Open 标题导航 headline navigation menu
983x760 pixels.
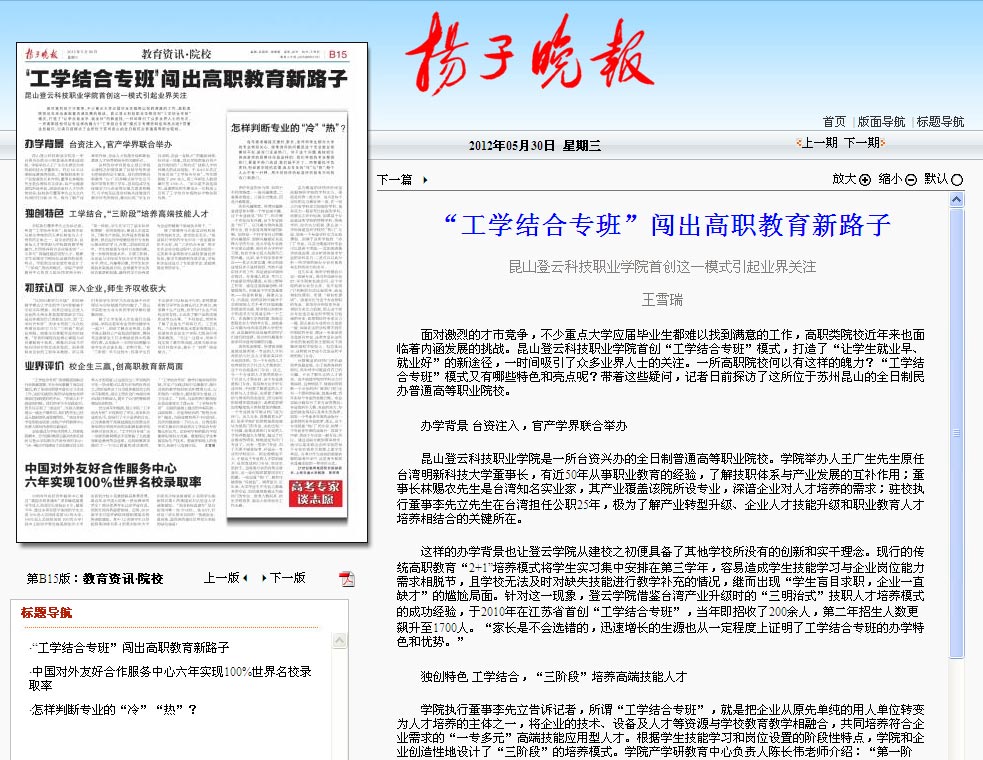tap(940, 122)
